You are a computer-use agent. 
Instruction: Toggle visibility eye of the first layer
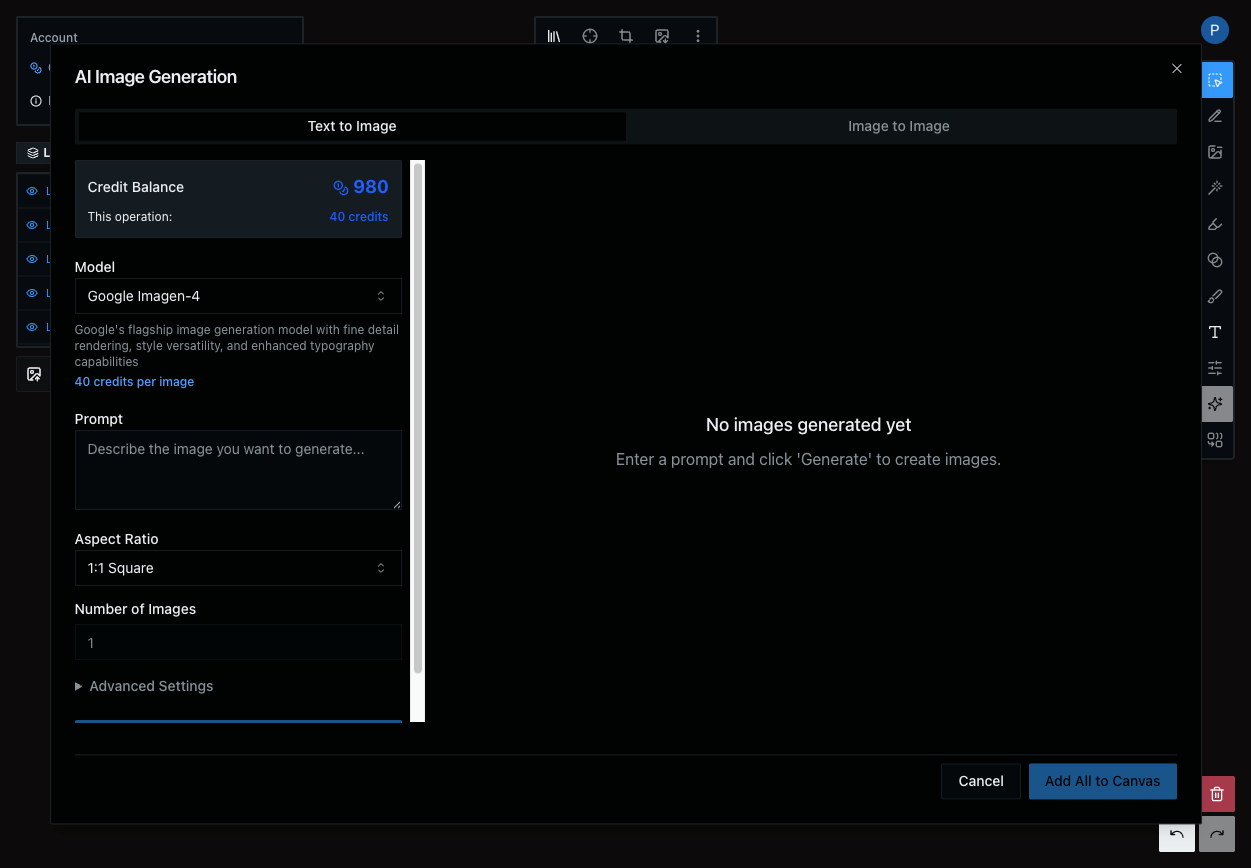tap(32, 191)
